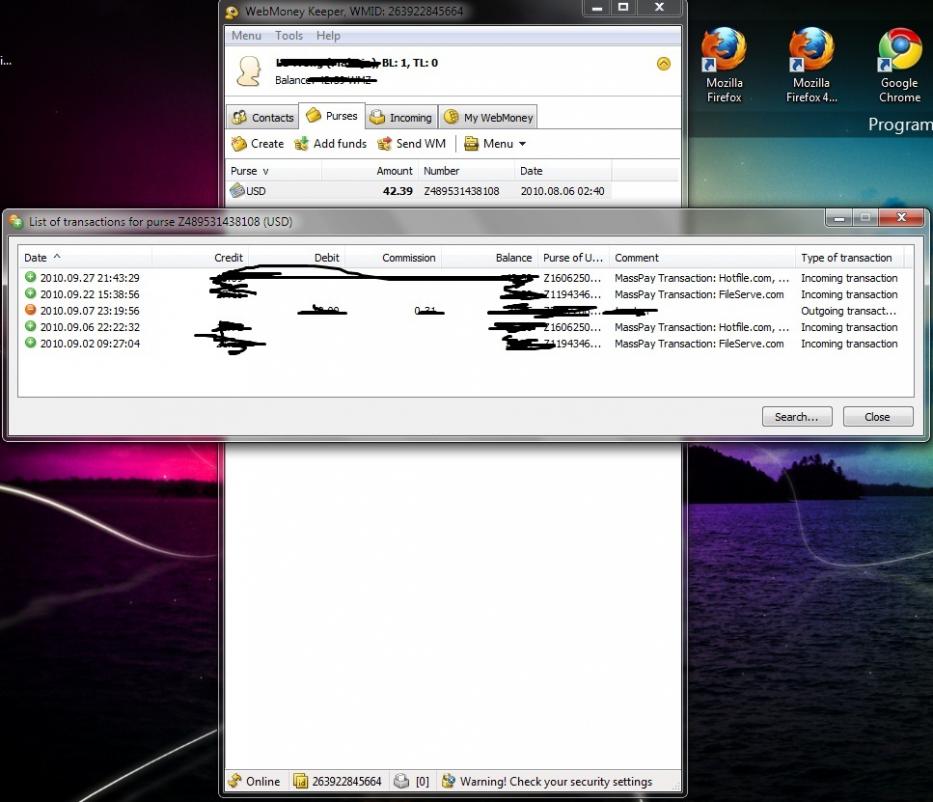Screen dimensions: 933x802
Task: Click the Search... button
Action: click(797, 416)
